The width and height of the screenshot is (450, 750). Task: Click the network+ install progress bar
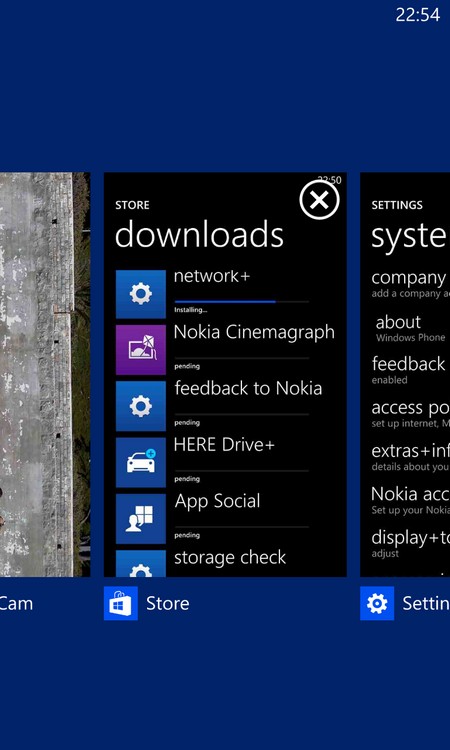[x=241, y=301]
